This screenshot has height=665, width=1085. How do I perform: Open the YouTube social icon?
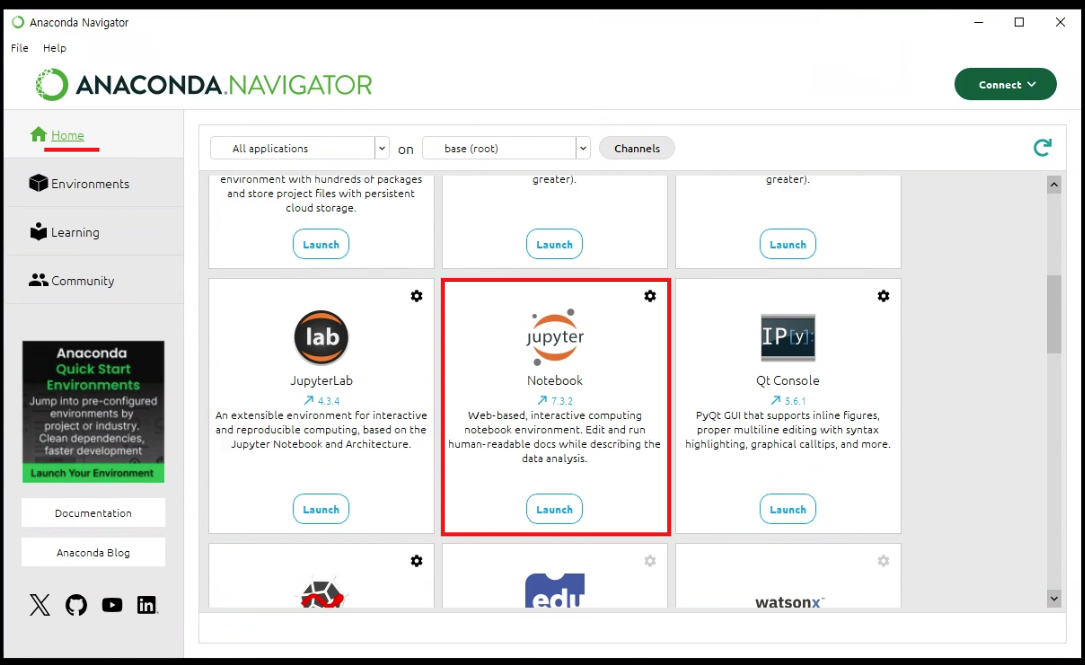coord(112,605)
